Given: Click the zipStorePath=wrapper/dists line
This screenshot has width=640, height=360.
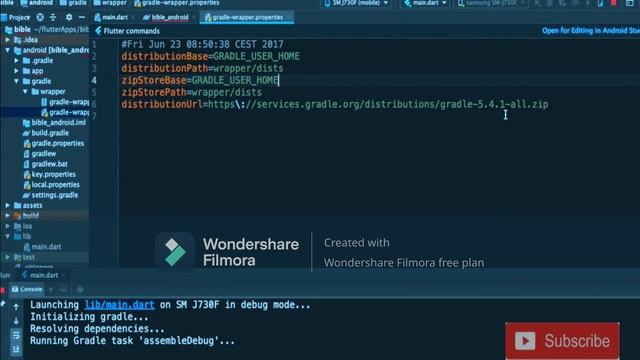Looking at the screenshot, I should coord(191,92).
